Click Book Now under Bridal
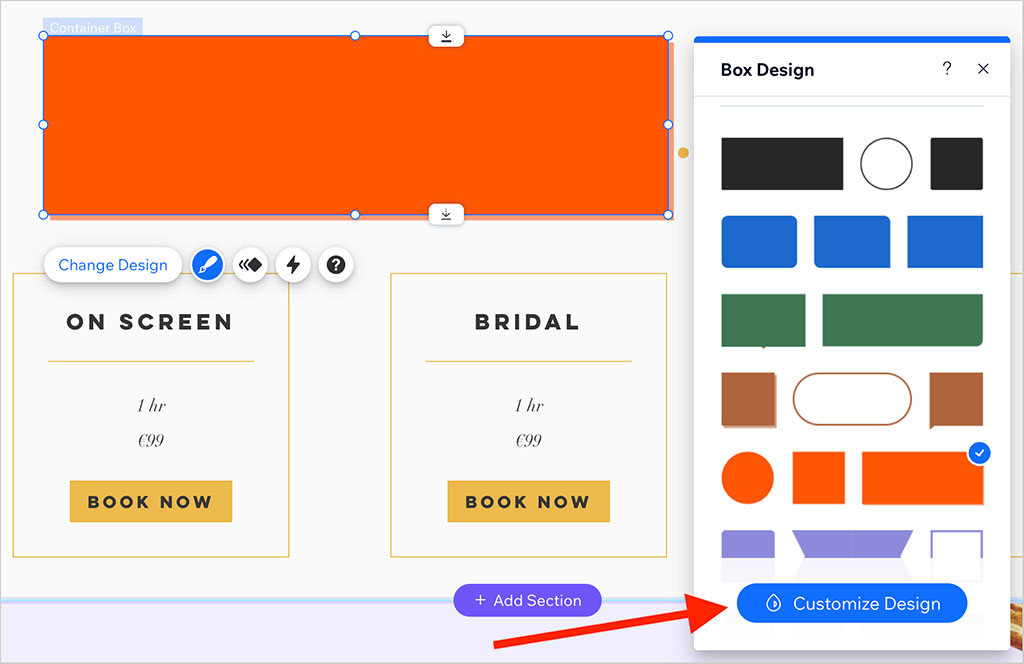Screen dimensions: 1024x664 click(528, 501)
